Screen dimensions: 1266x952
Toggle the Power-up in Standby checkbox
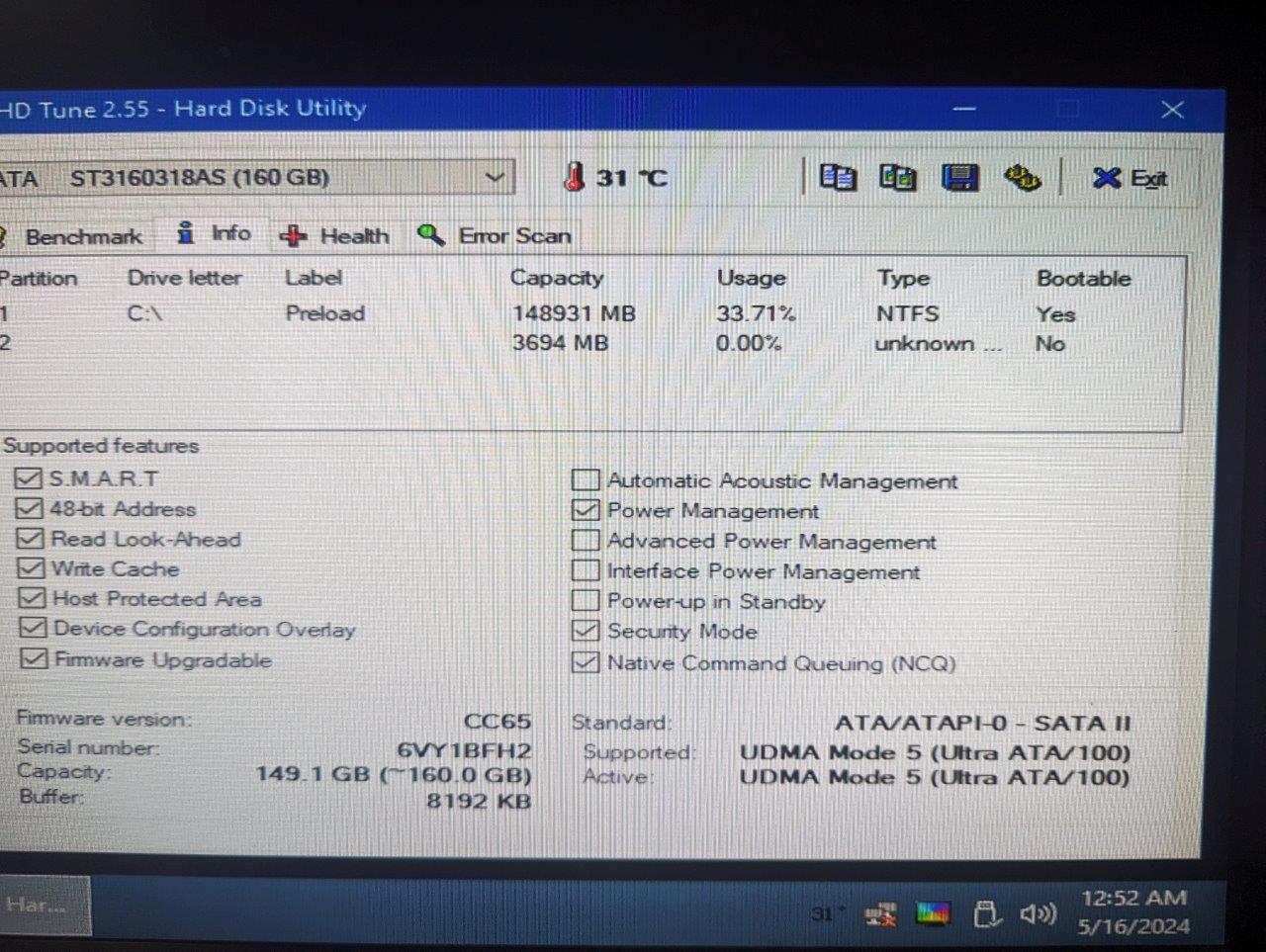pos(586,601)
